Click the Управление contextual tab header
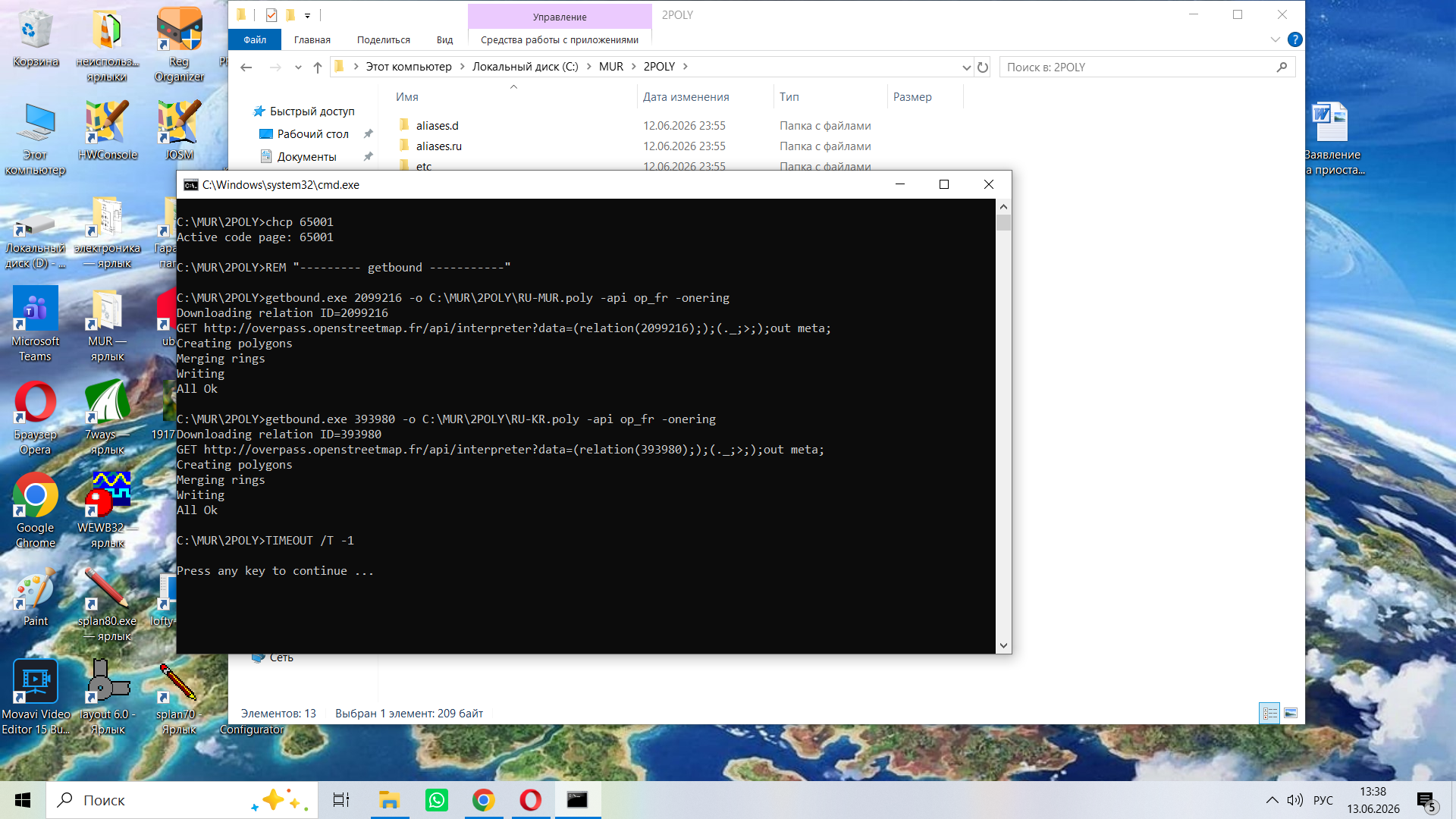 tap(560, 17)
